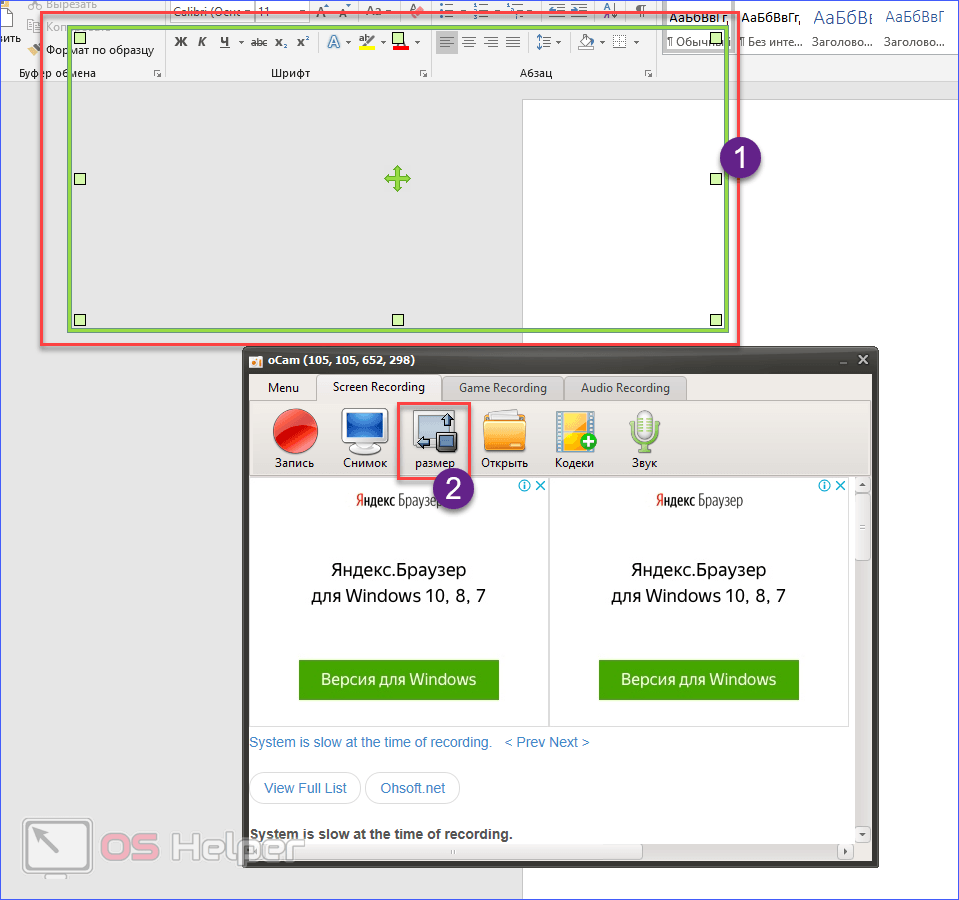Viewport: 959px width, 900px height.
Task: Open the Шрифт font dialog launcher
Action: pos(424,74)
